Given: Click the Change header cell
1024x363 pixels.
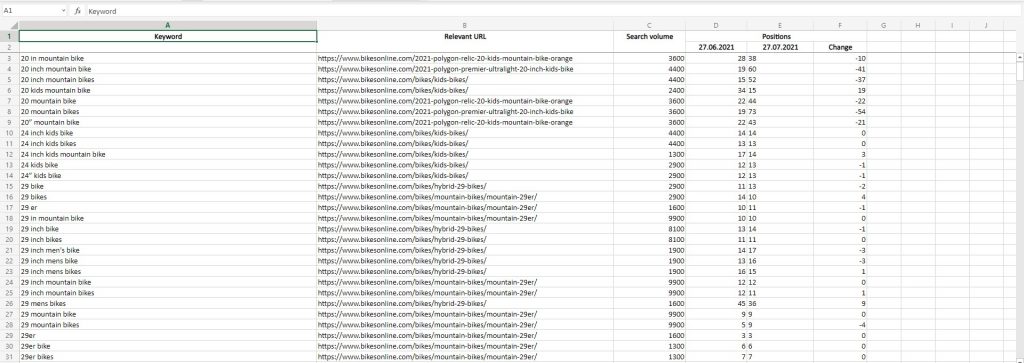Looking at the screenshot, I should (840, 47).
